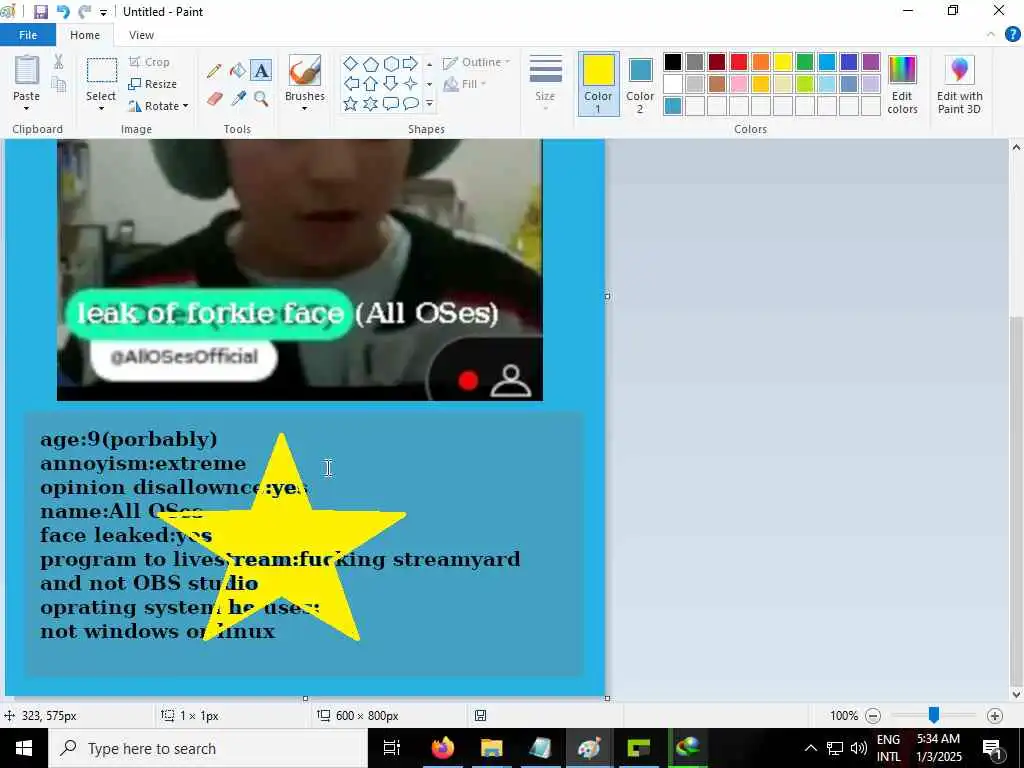Activate Color 1 foreground selector
The width and height of the screenshot is (1024, 768).
598,84
